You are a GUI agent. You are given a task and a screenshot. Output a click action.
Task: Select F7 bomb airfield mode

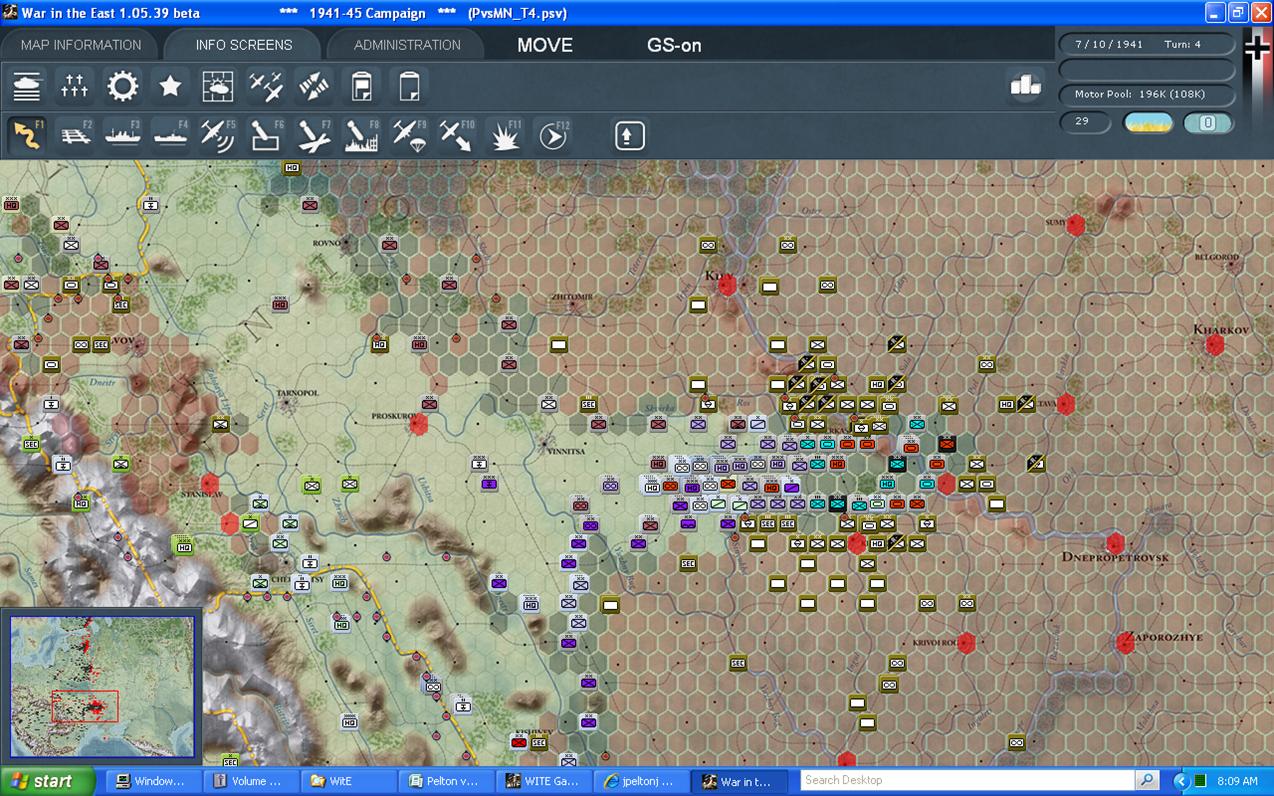314,135
